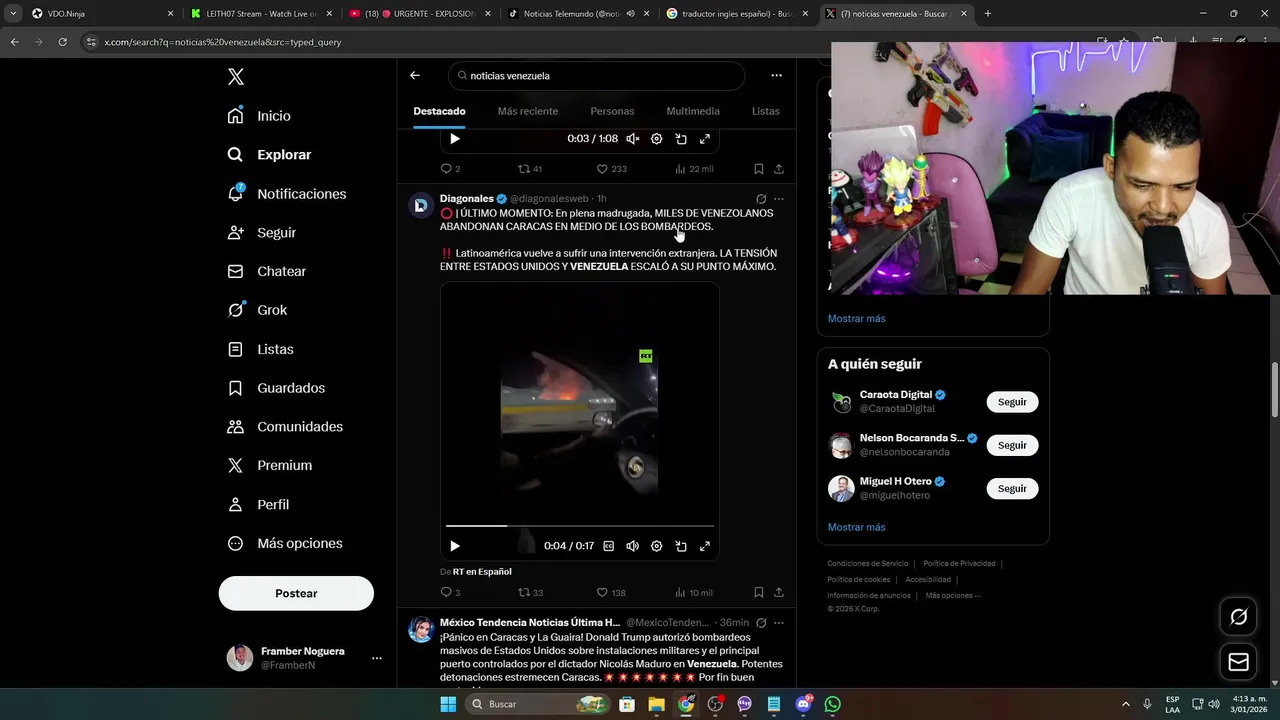This screenshot has width=1280, height=720.
Task: Toggle captions on 0:17 video
Action: point(608,546)
